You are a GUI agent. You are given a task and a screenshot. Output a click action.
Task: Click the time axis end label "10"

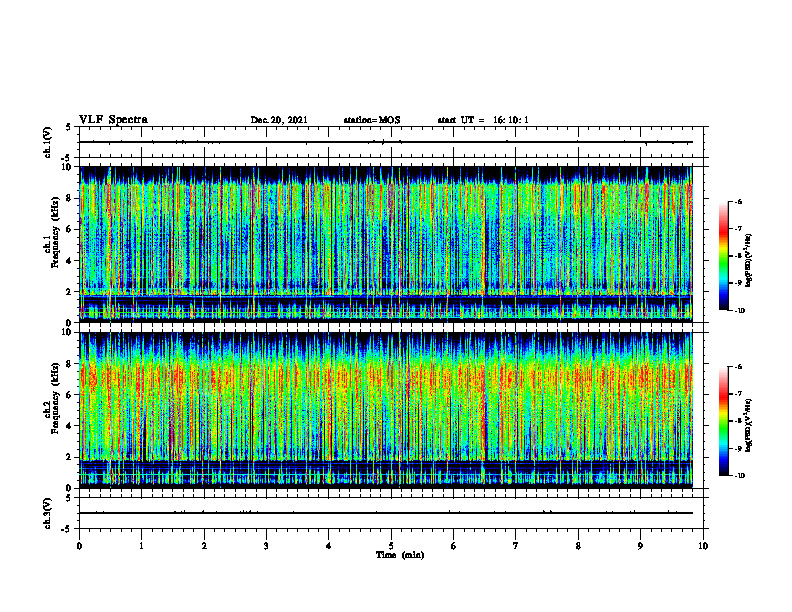coord(703,546)
